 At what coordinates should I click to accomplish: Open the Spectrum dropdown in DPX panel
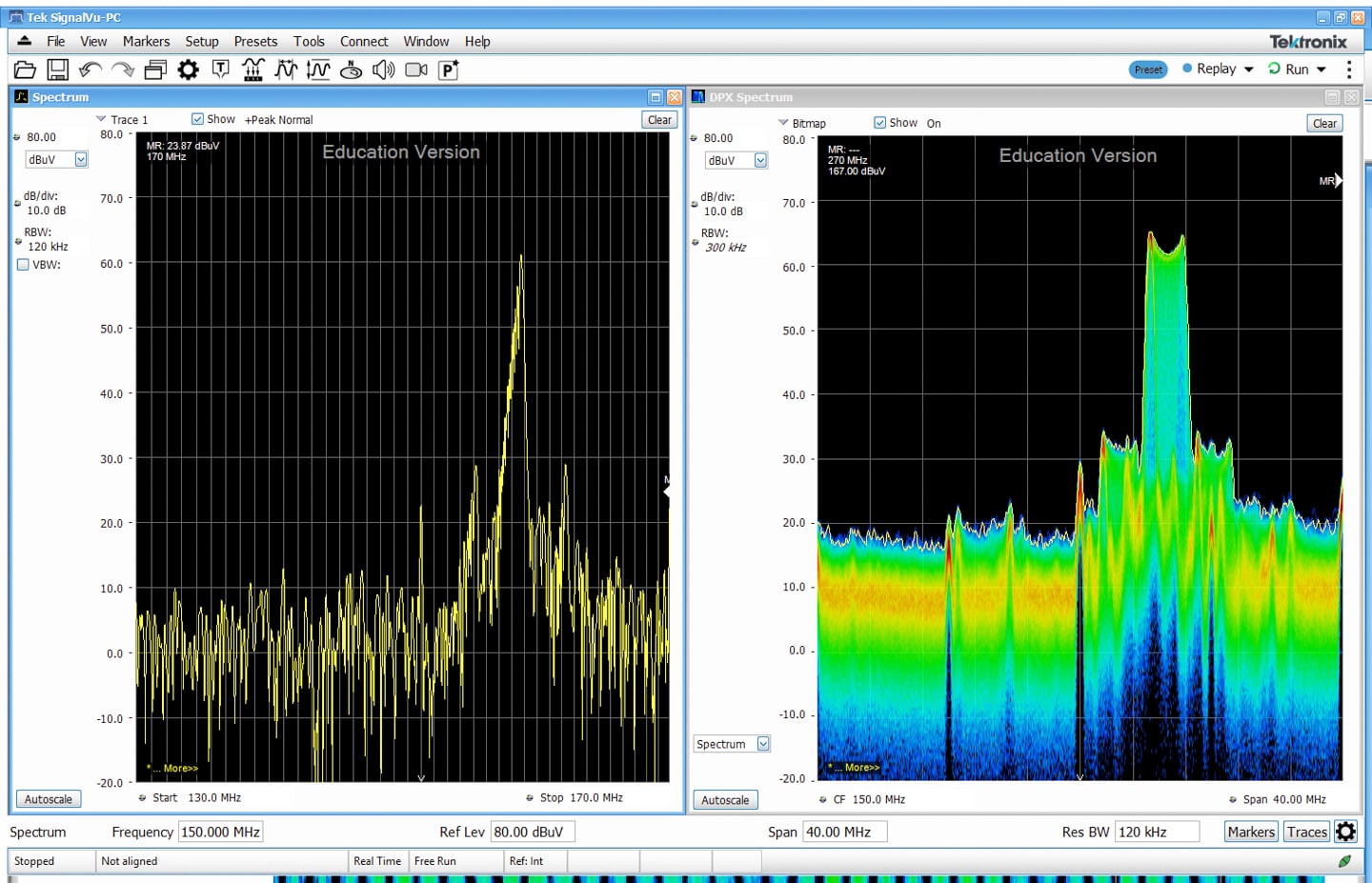763,744
